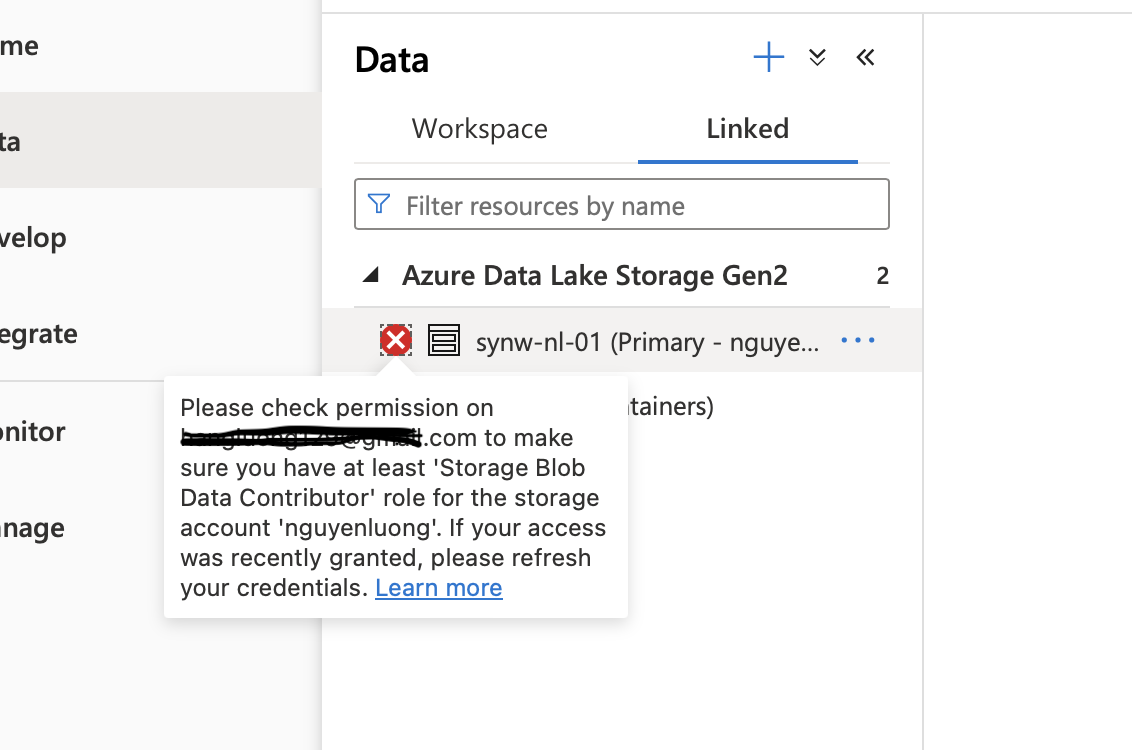Open the Learn more link in the tooltip

tap(439, 588)
